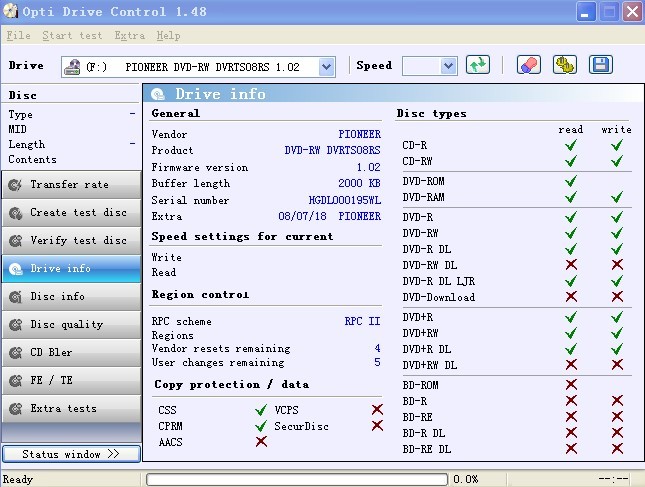Screen dimensions: 645x487
Task: Click the User changes remaining value 5
Action: (377, 362)
